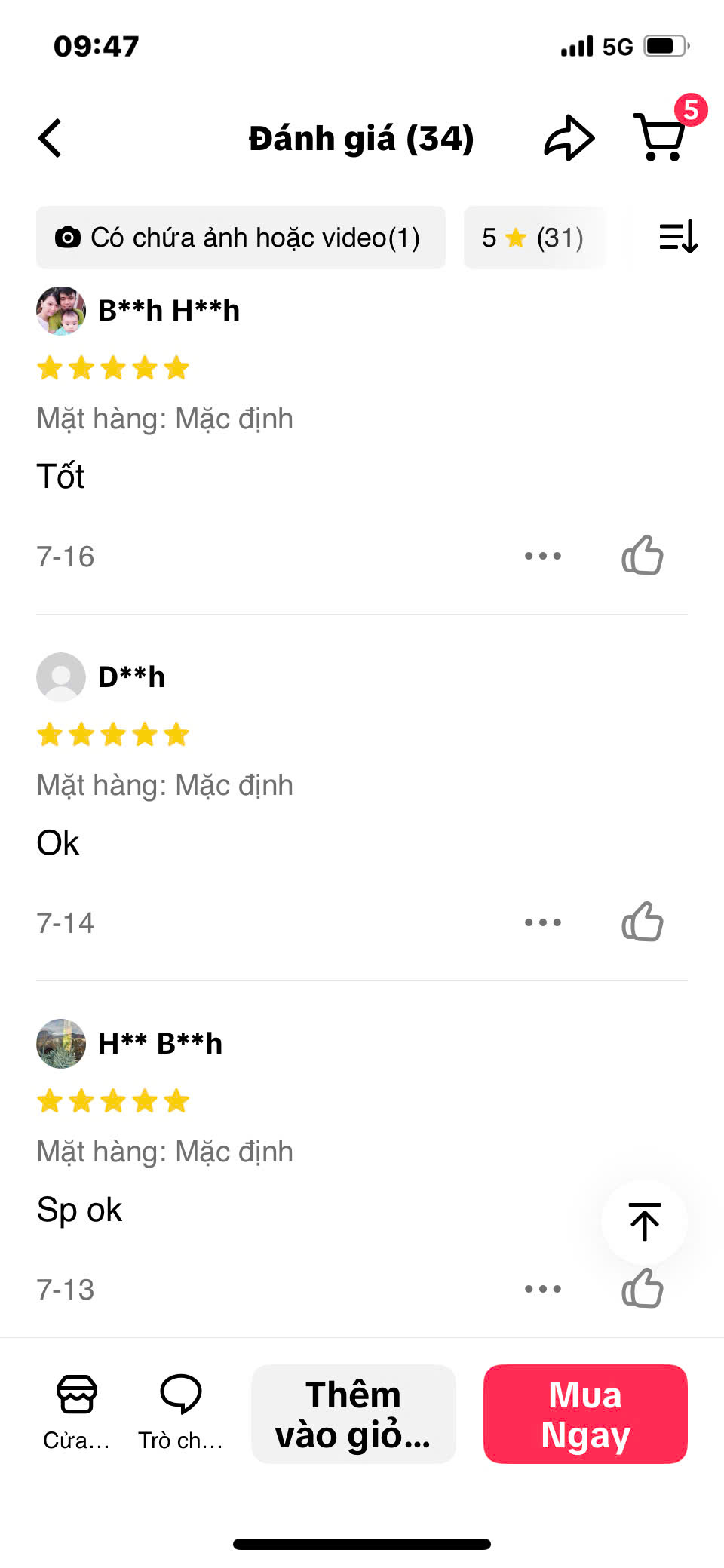
Task: Like the 'Sp ok' review from 7-13
Action: pos(643,1289)
